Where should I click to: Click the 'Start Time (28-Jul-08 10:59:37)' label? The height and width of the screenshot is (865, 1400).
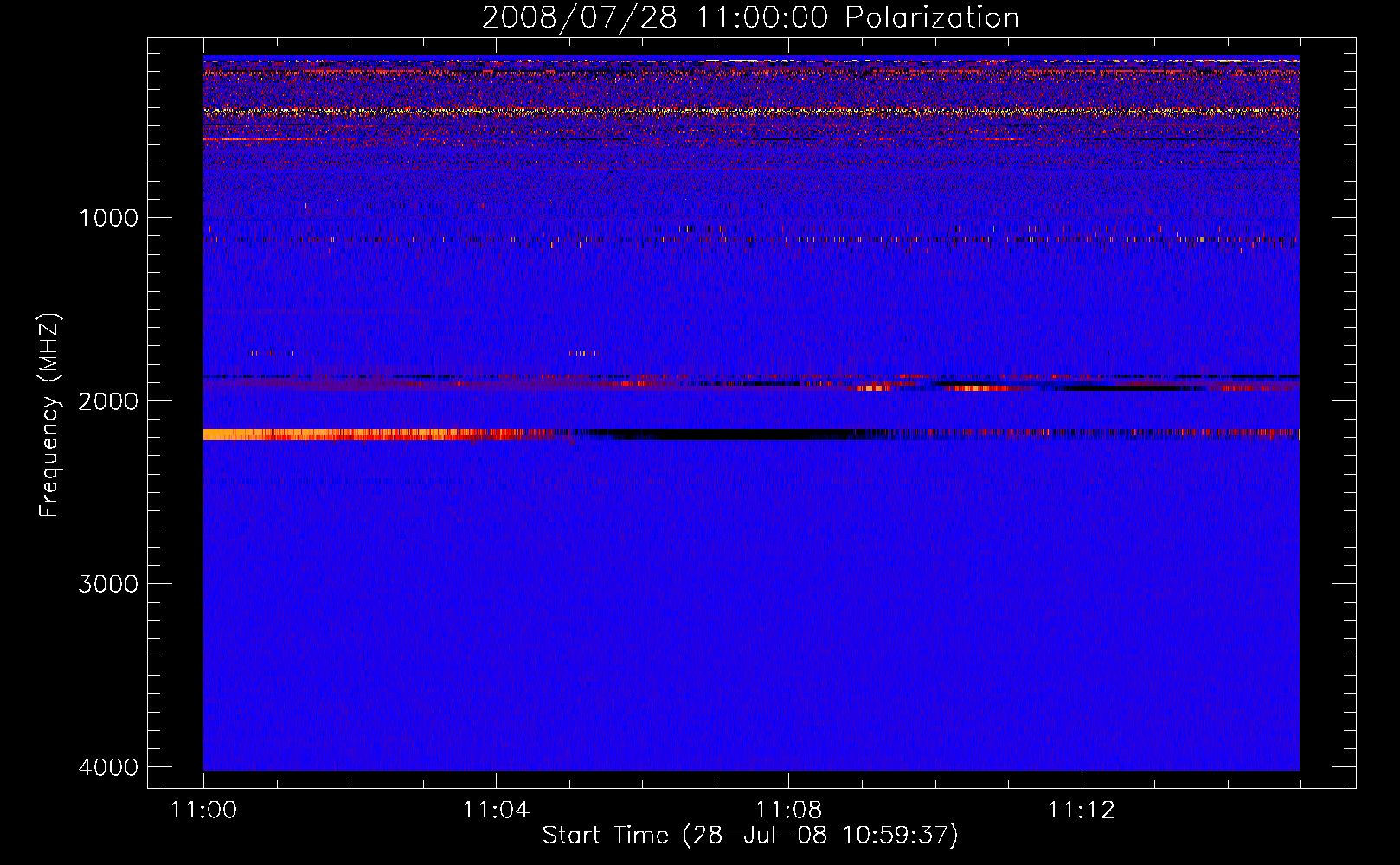(750, 836)
